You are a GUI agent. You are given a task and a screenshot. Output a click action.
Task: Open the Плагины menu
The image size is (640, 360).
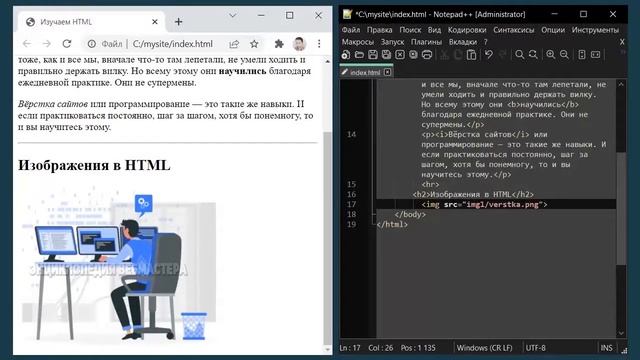pos(426,42)
